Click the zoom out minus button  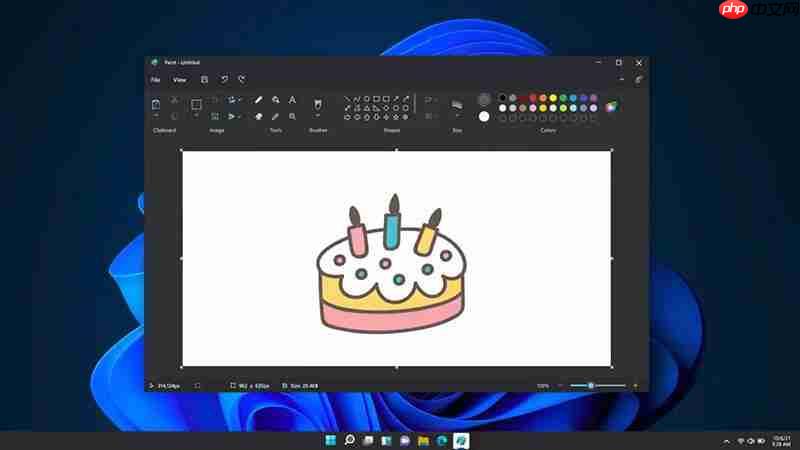point(560,386)
